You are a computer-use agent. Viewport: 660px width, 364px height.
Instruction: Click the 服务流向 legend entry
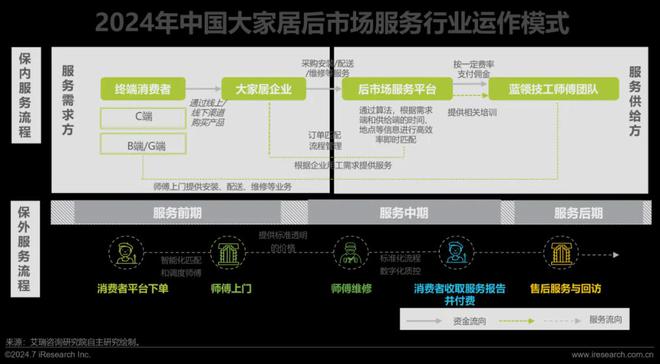click(605, 320)
